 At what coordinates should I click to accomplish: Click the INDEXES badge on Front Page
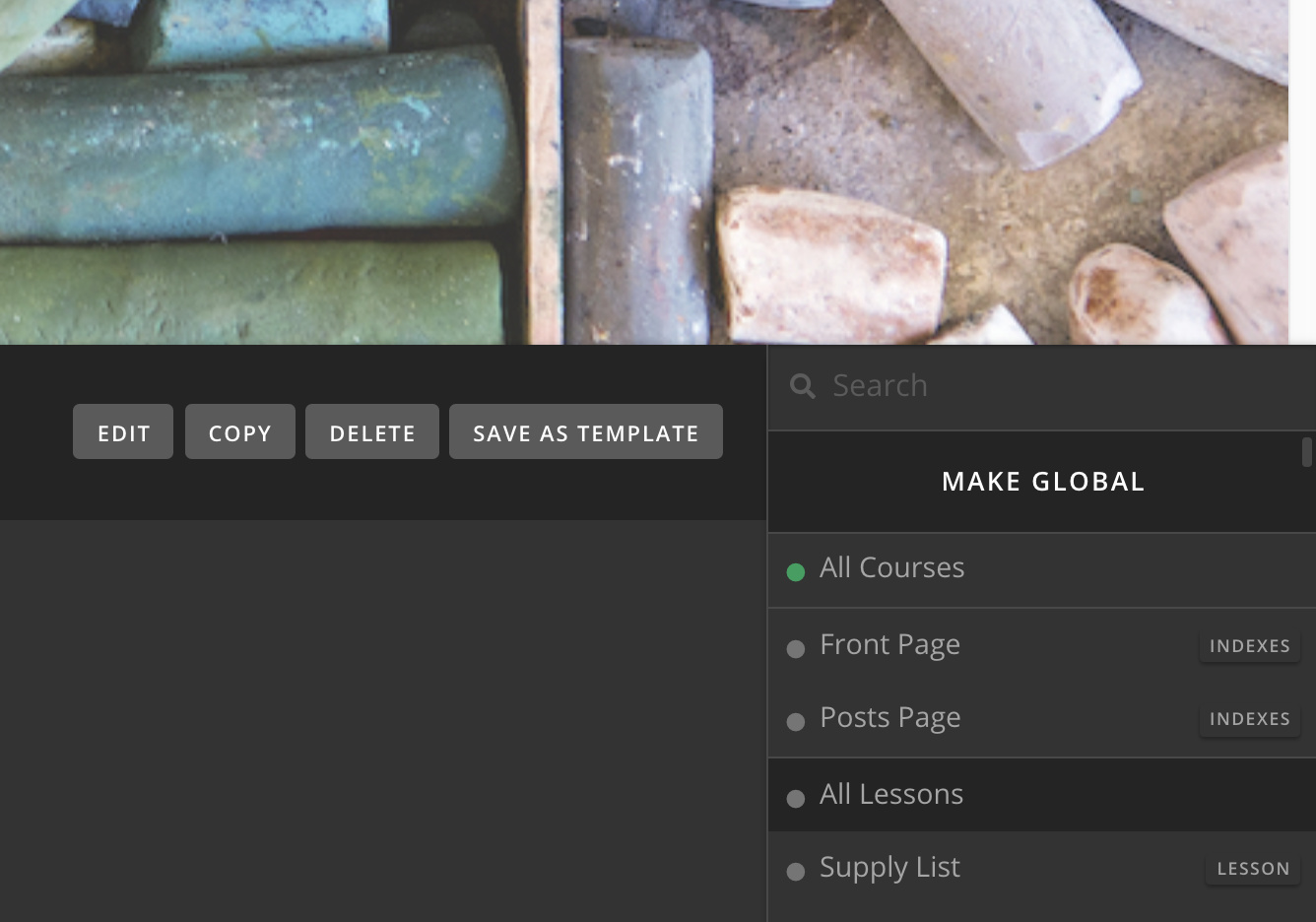pos(1249,646)
